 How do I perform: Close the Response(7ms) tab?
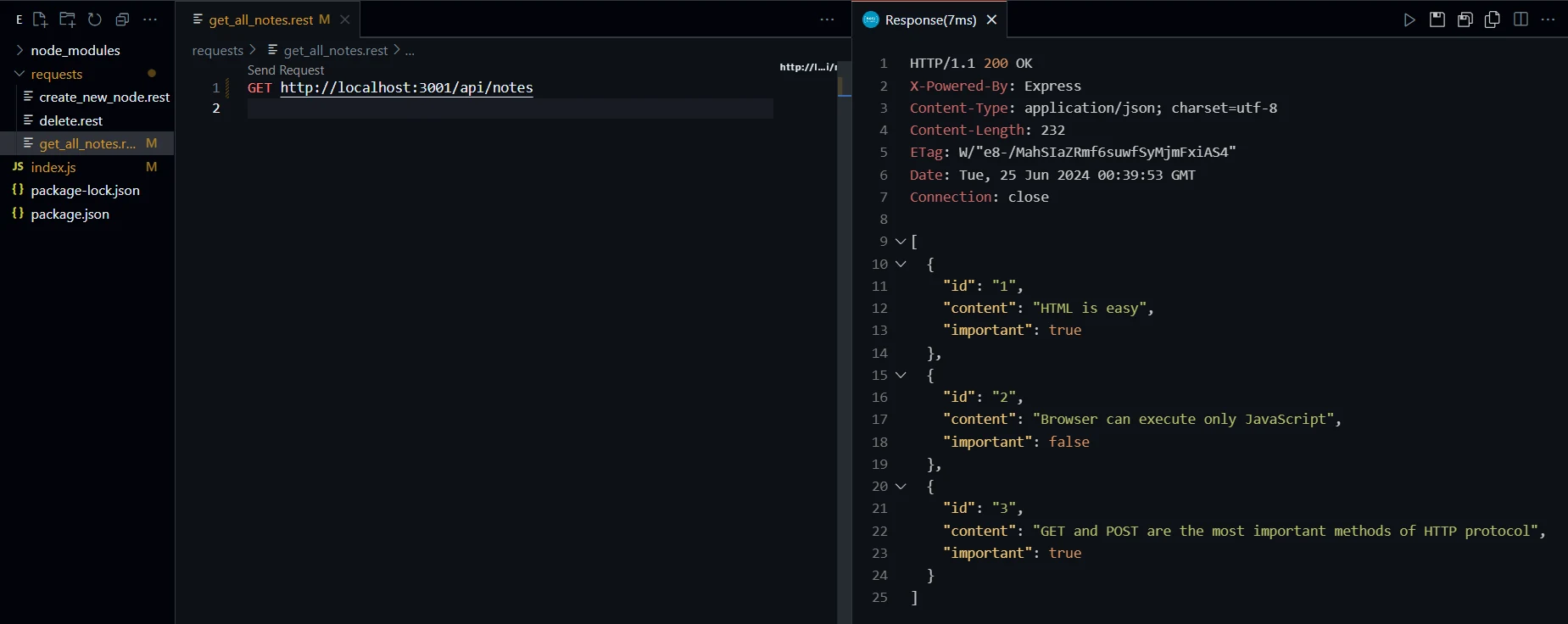click(x=991, y=19)
